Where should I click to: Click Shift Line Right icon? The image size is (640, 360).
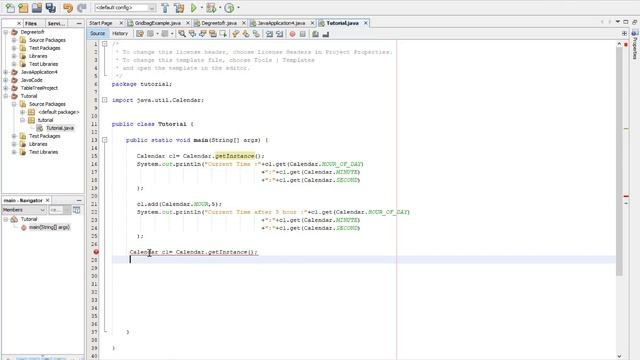pyautogui.click(x=280, y=34)
